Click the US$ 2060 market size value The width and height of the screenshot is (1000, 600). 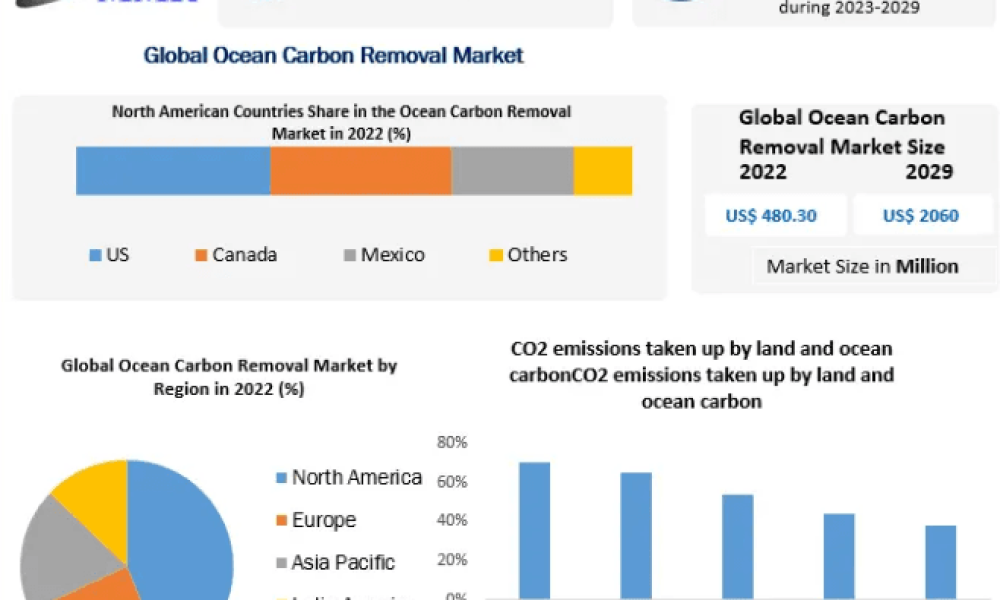(920, 216)
